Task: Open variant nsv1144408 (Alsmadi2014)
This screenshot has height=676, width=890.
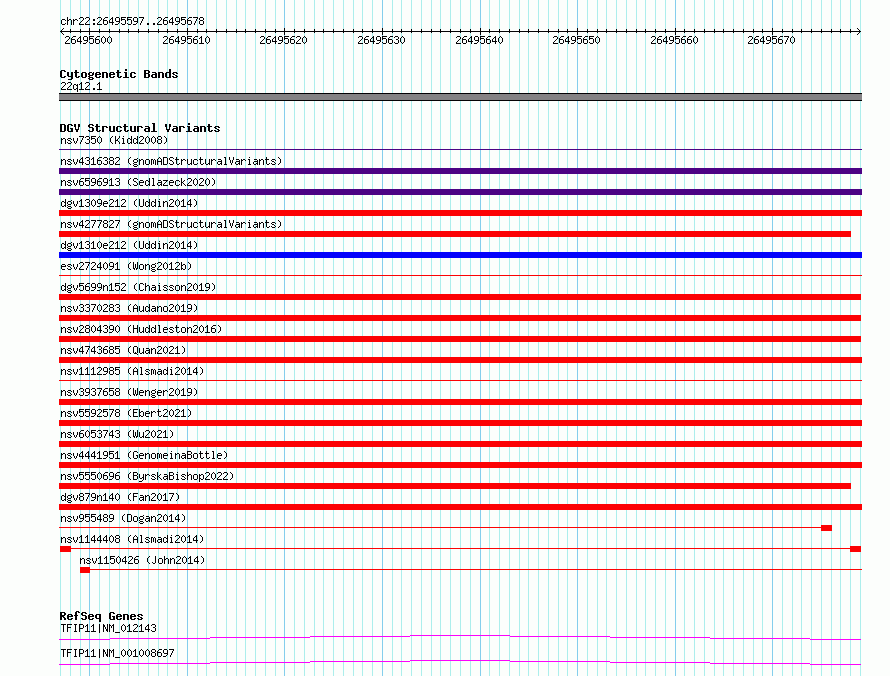Action: [x=132, y=539]
